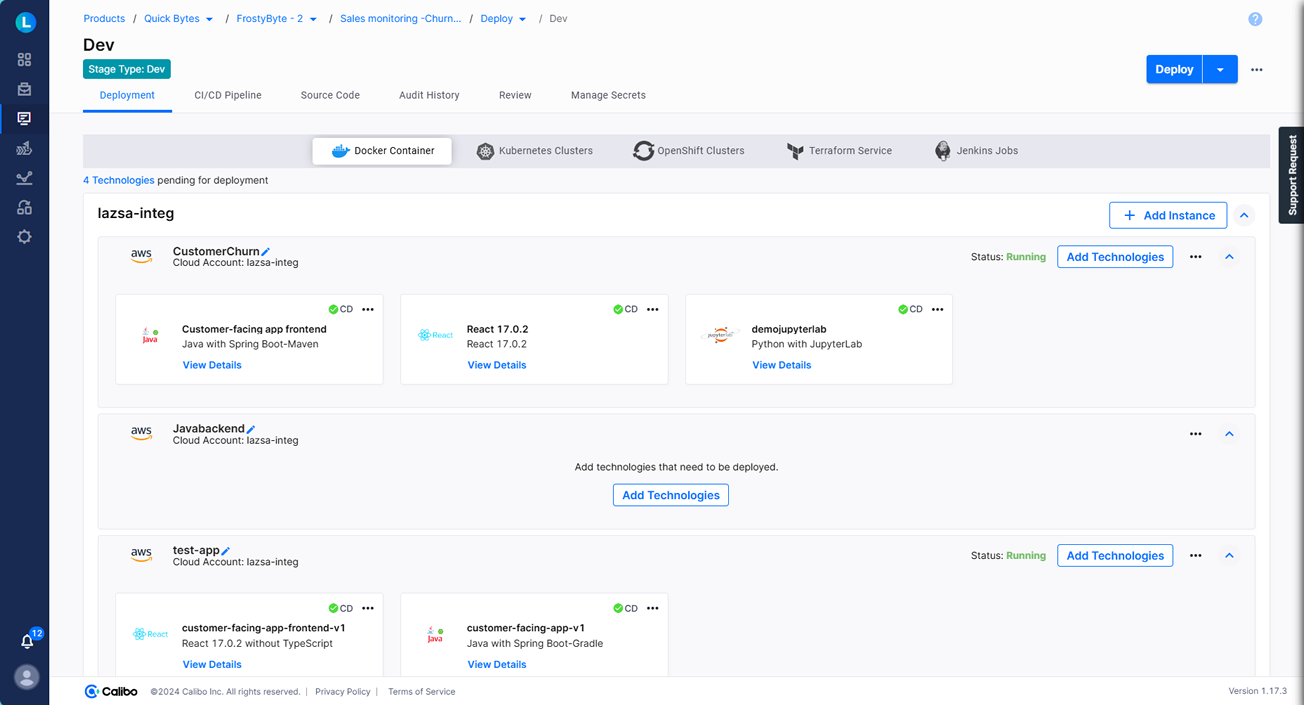Click the Add Instance button
This screenshot has width=1304, height=705.
click(1167, 215)
